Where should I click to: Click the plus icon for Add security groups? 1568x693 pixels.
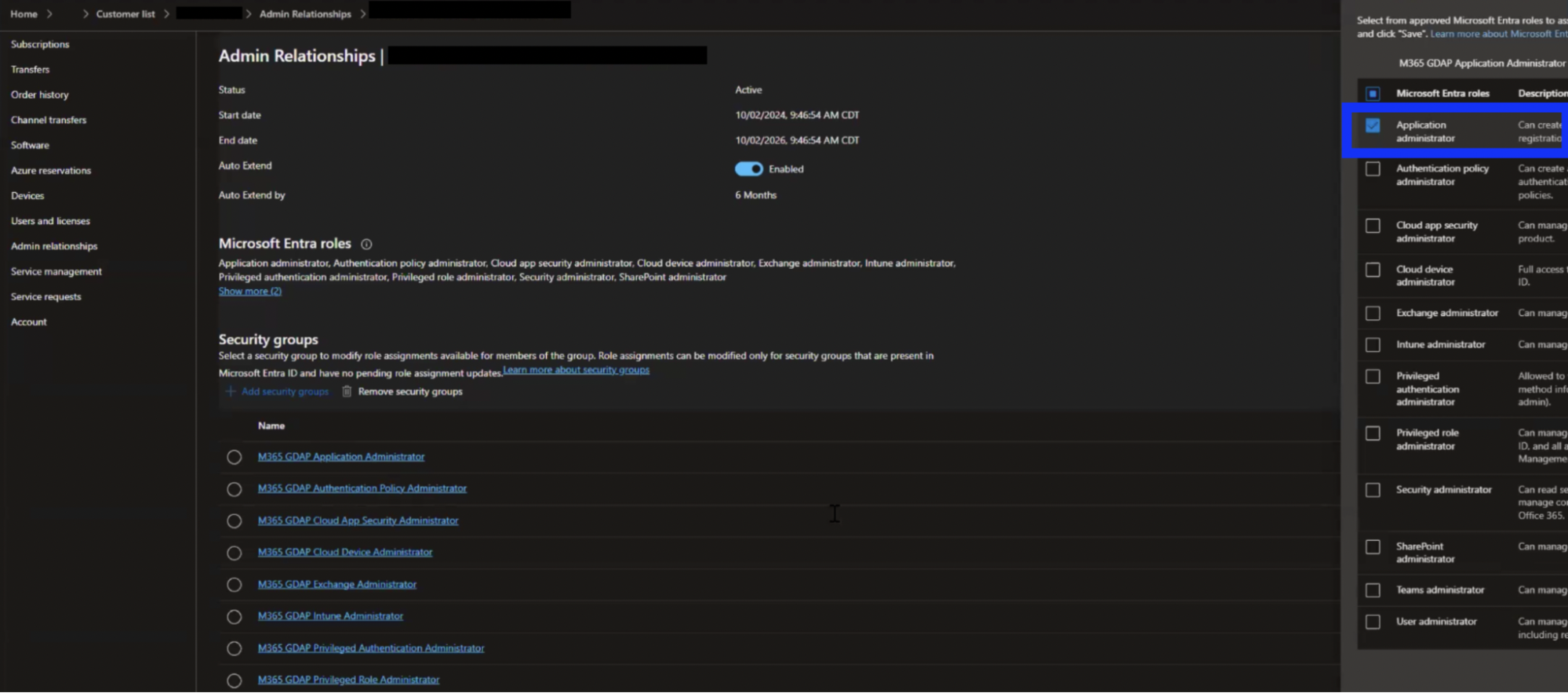tap(230, 391)
